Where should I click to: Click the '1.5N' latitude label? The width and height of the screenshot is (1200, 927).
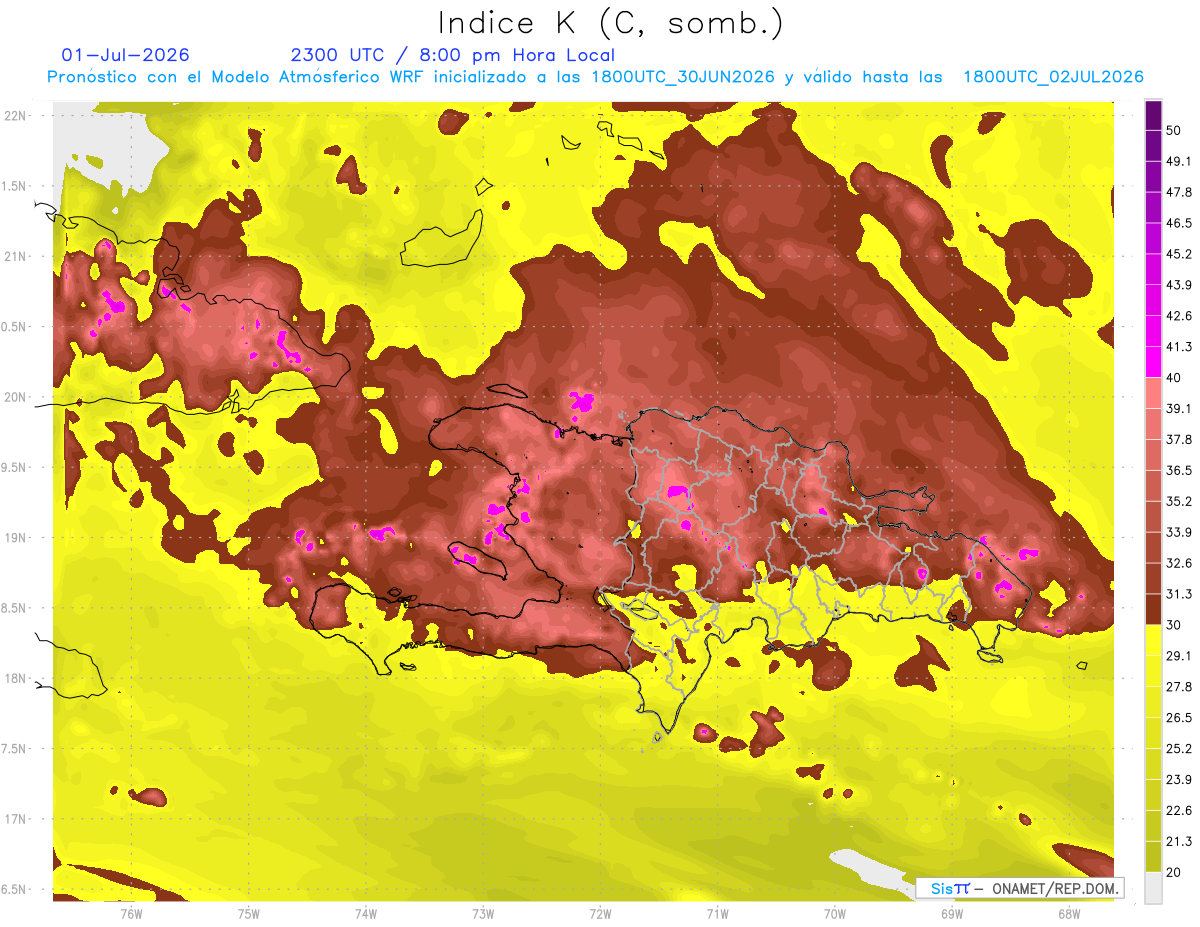coord(14,186)
